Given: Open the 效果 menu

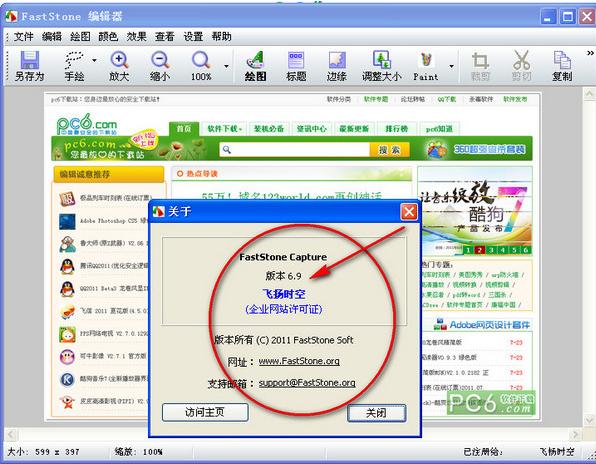Looking at the screenshot, I should click(136, 36).
